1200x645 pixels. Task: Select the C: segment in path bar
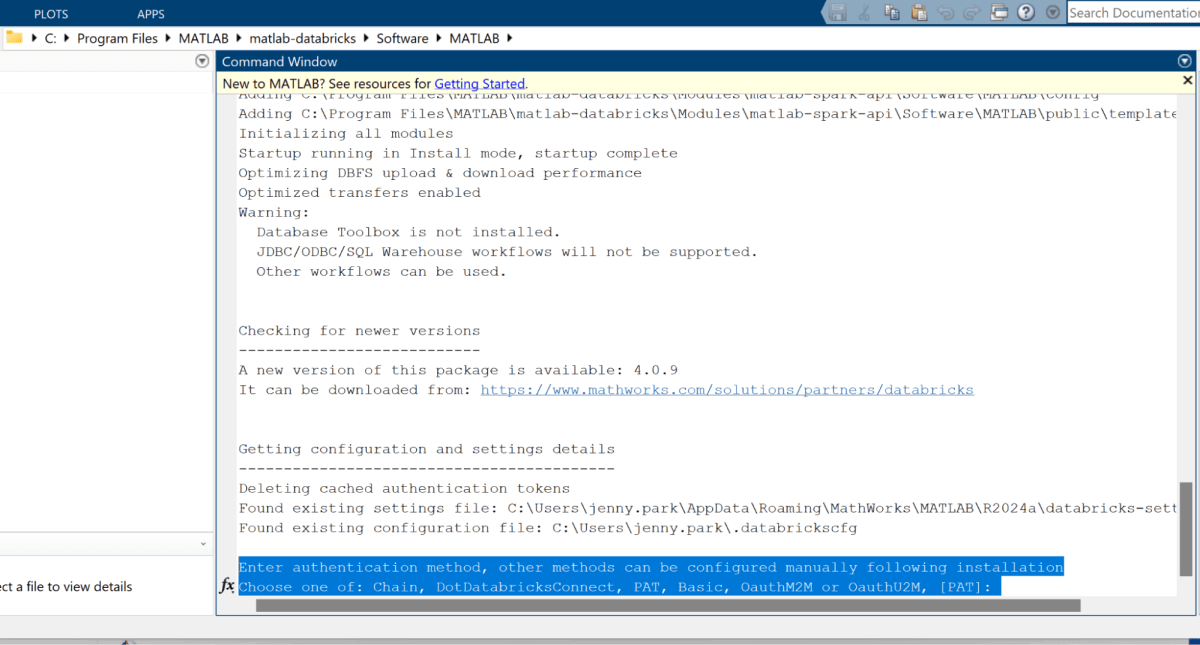click(x=51, y=38)
